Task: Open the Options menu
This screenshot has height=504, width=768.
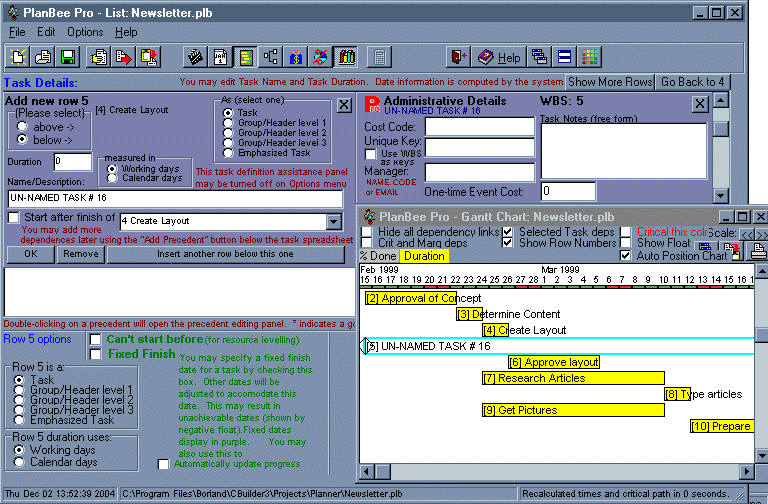Action: (85, 32)
